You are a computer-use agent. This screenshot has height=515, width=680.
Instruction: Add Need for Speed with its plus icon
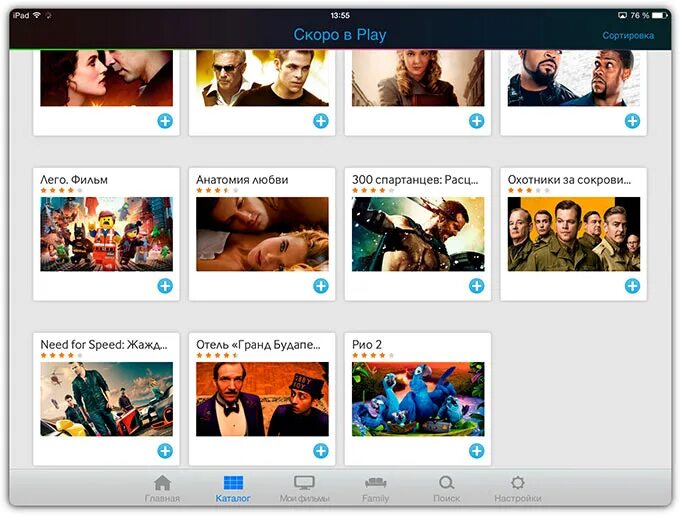coord(165,451)
